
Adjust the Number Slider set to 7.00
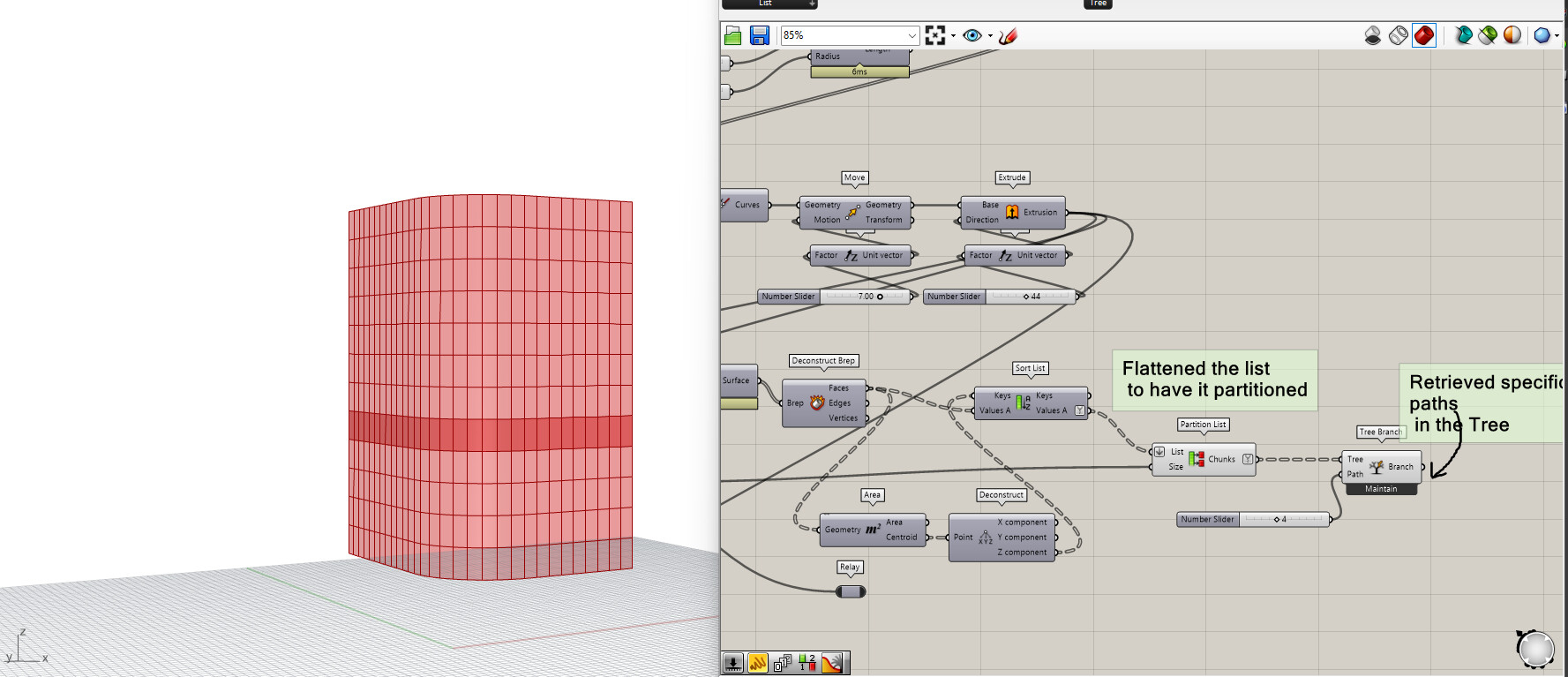pyautogui.click(x=835, y=297)
